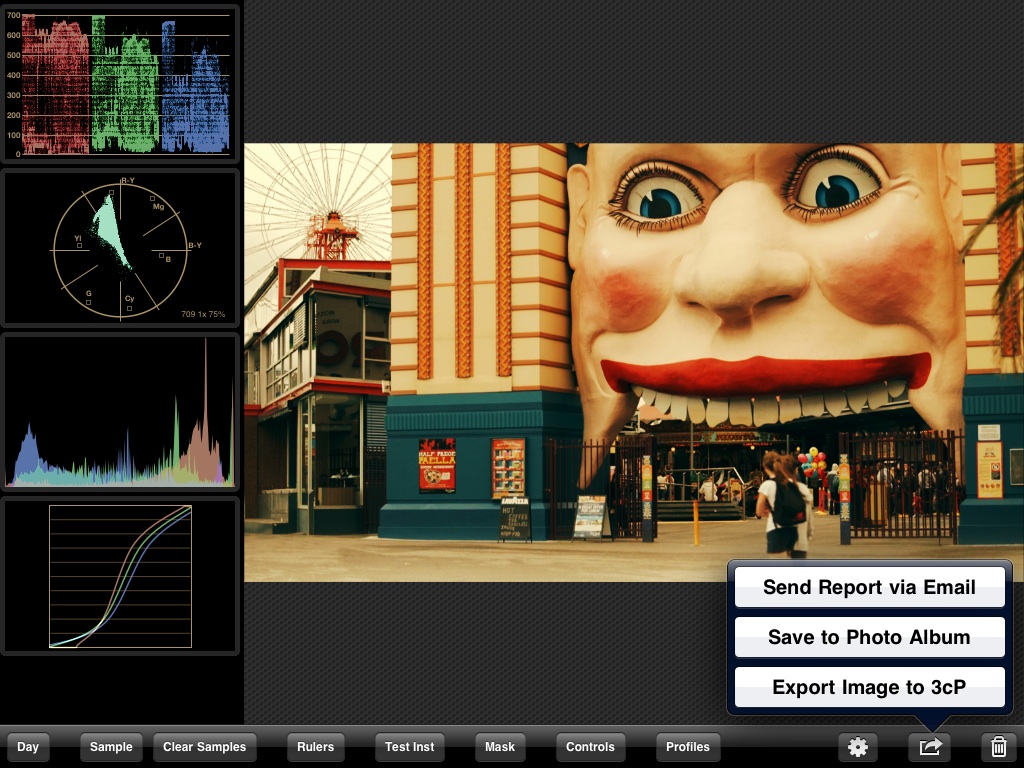The width and height of the screenshot is (1024, 768).
Task: Tap the tone curve graph panel
Action: [x=120, y=576]
